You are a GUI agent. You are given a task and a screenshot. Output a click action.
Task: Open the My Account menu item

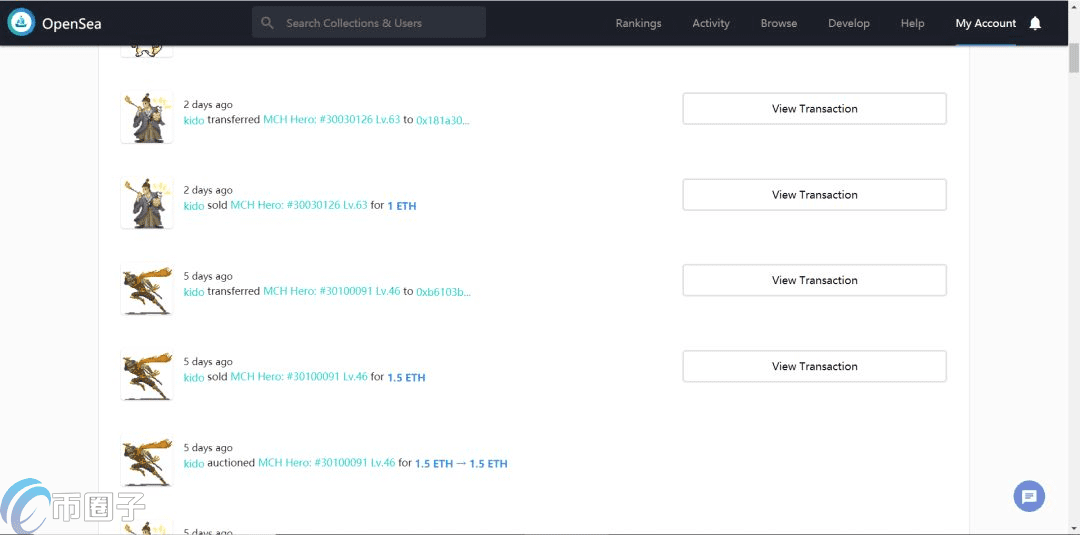(x=986, y=23)
